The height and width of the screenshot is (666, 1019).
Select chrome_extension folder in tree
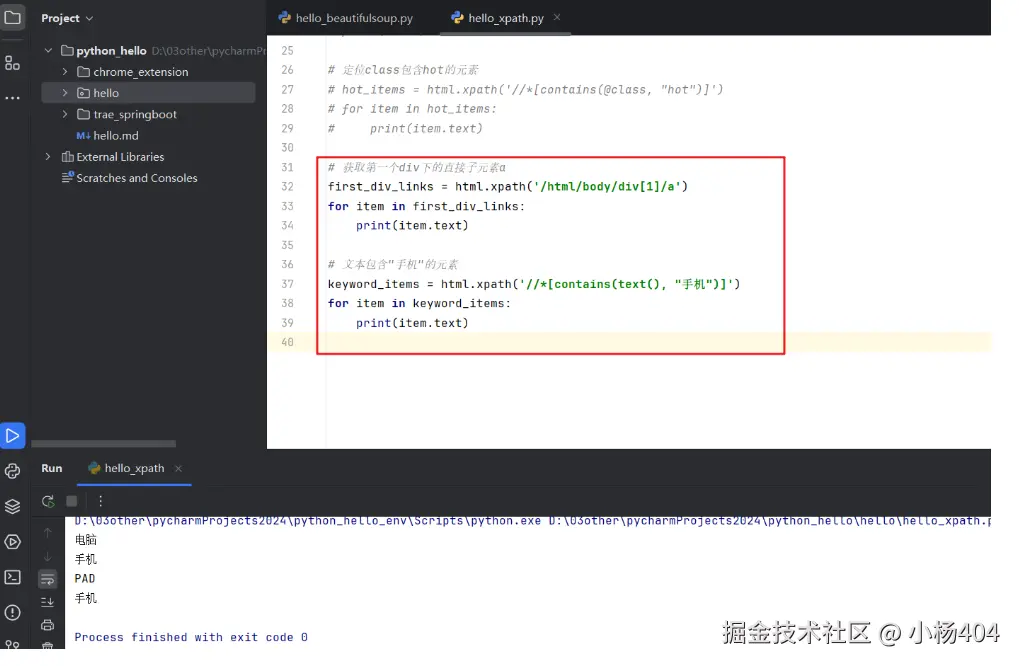[x=140, y=72]
